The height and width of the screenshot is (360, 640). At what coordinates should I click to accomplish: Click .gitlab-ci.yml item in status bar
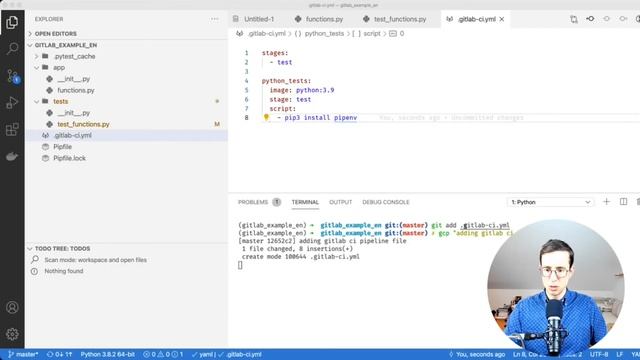(240, 354)
